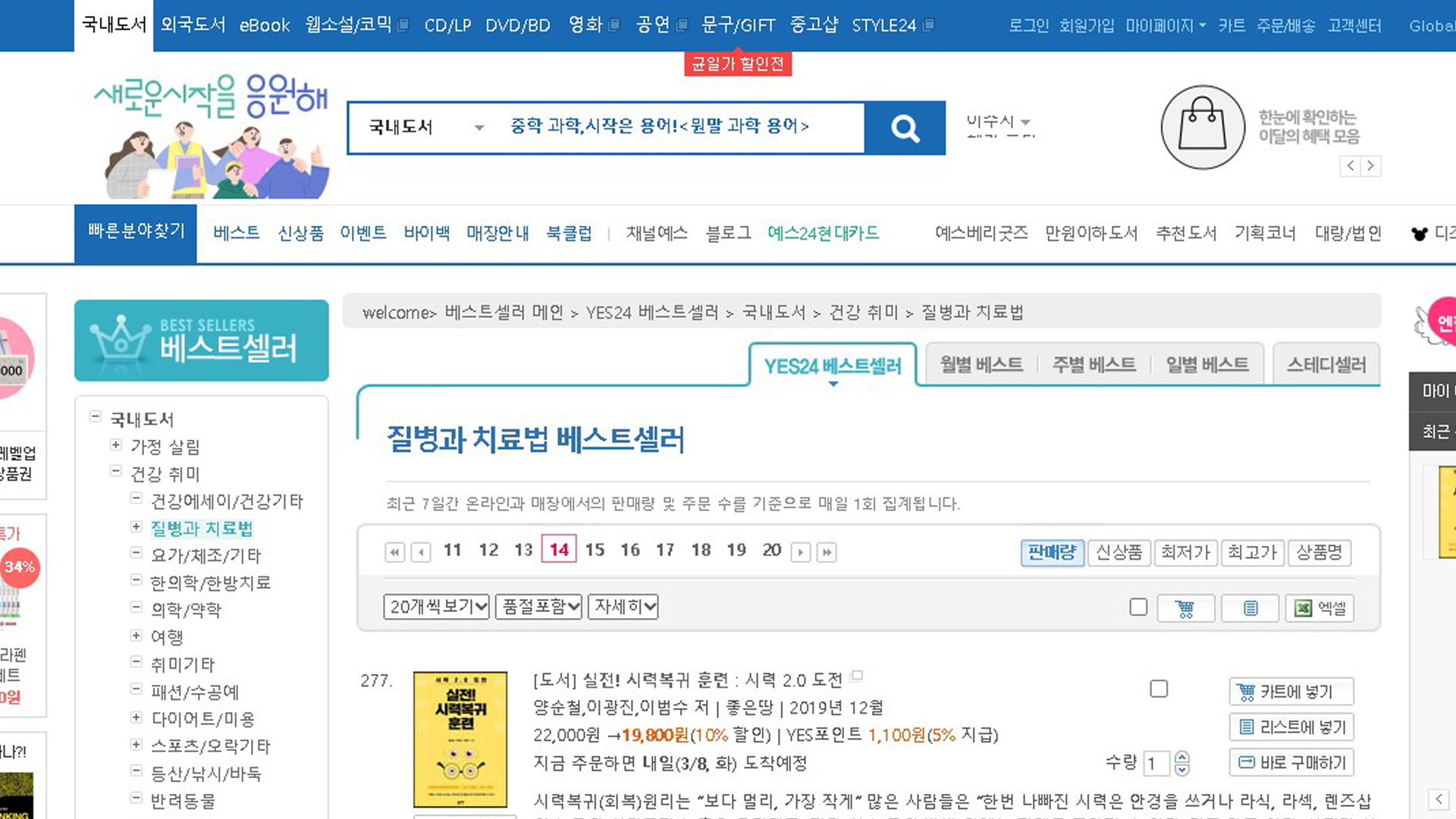Go to next page set arrow
The image size is (1456, 819).
[x=801, y=552]
